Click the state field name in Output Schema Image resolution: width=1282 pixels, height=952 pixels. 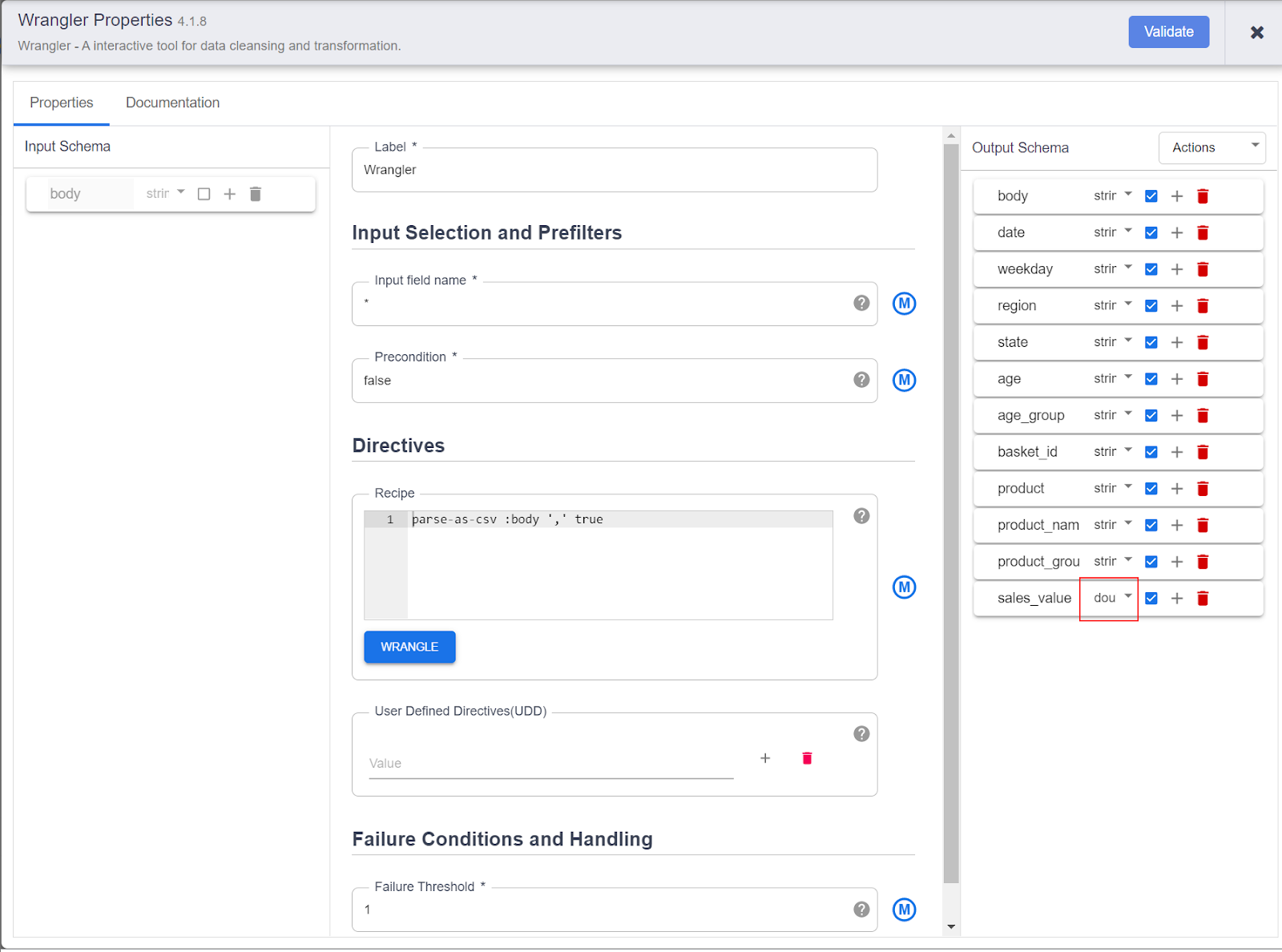1013,342
